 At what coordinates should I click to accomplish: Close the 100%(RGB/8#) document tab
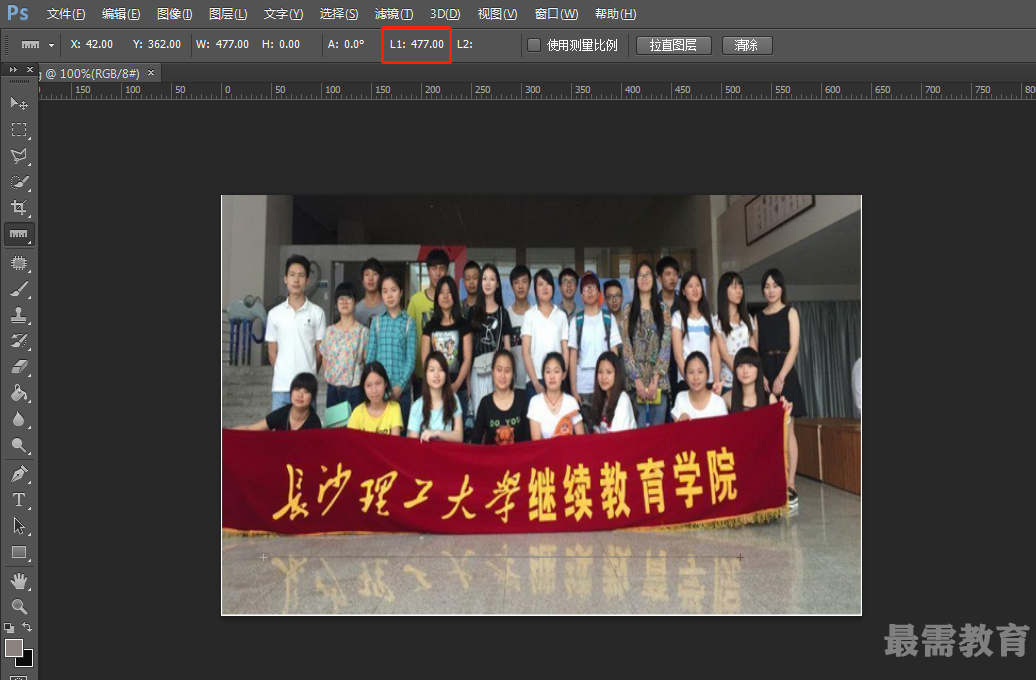point(151,73)
